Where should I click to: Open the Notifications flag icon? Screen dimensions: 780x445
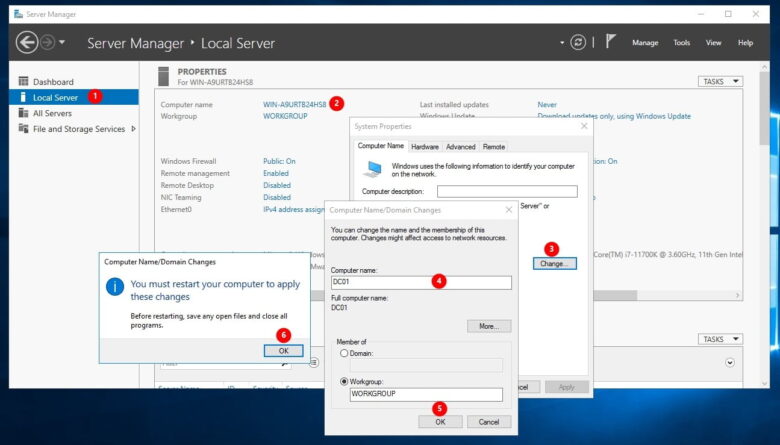(x=610, y=42)
